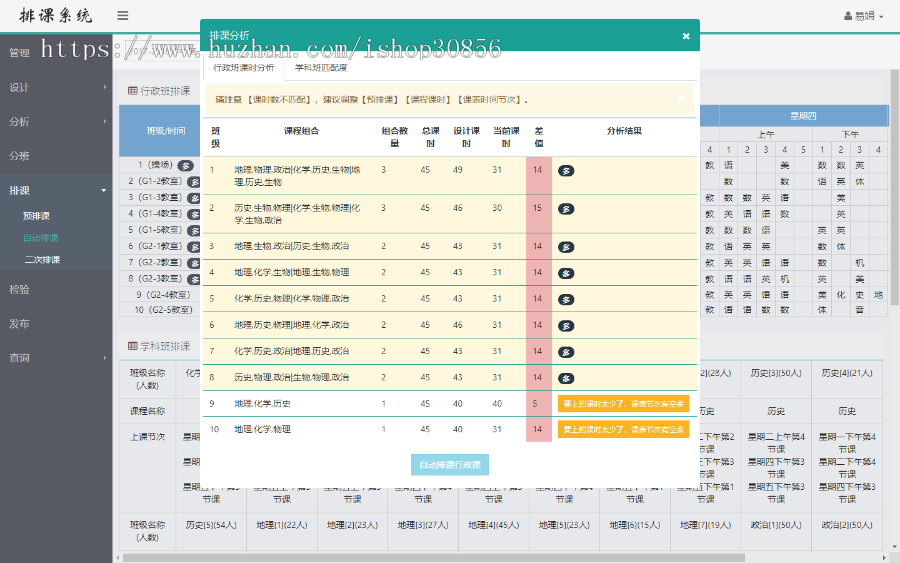Viewport: 900px width, 563px height.
Task: Switch to the 行政班课时分析 tab
Action: pyautogui.click(x=243, y=68)
